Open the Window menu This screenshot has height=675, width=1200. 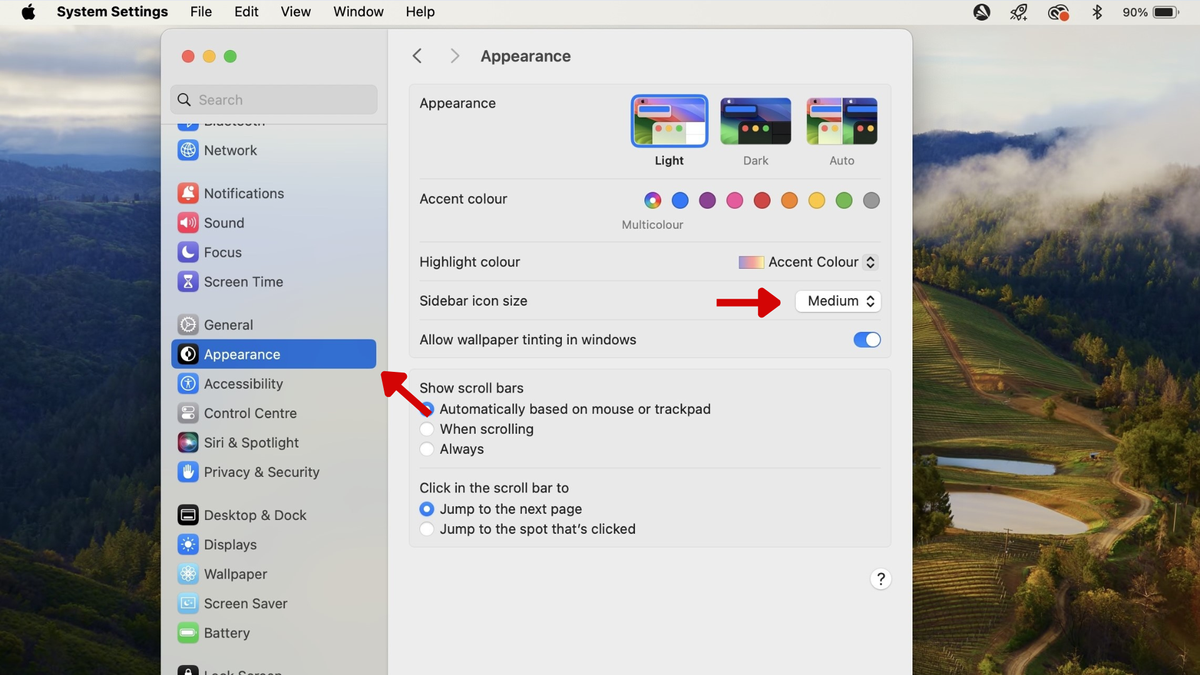(358, 12)
